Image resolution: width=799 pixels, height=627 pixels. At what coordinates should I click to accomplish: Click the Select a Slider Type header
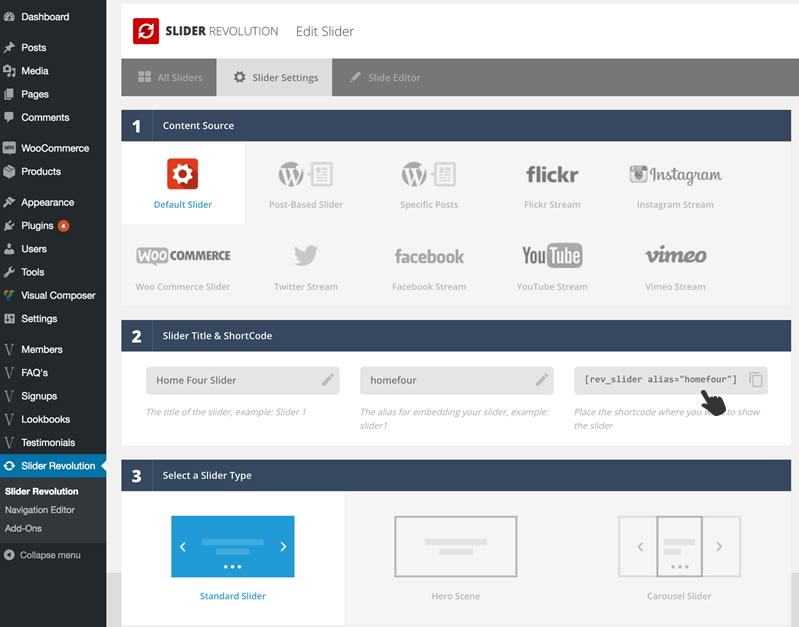pyautogui.click(x=456, y=476)
